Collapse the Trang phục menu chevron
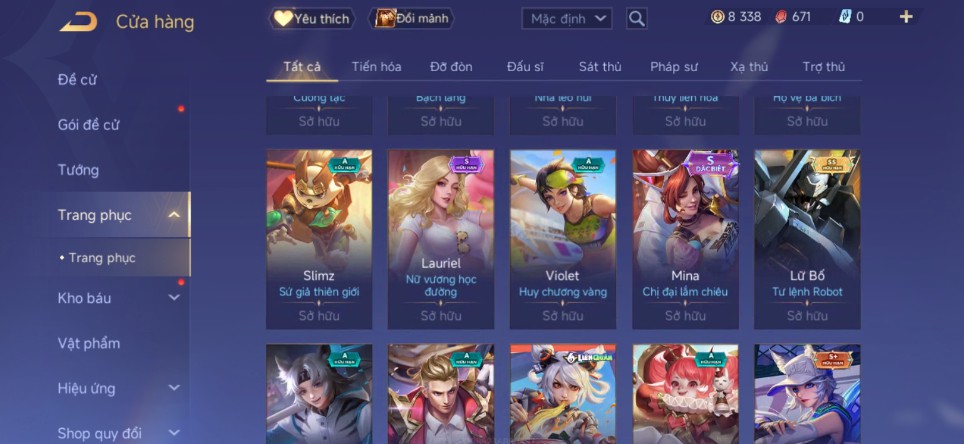 [x=174, y=215]
